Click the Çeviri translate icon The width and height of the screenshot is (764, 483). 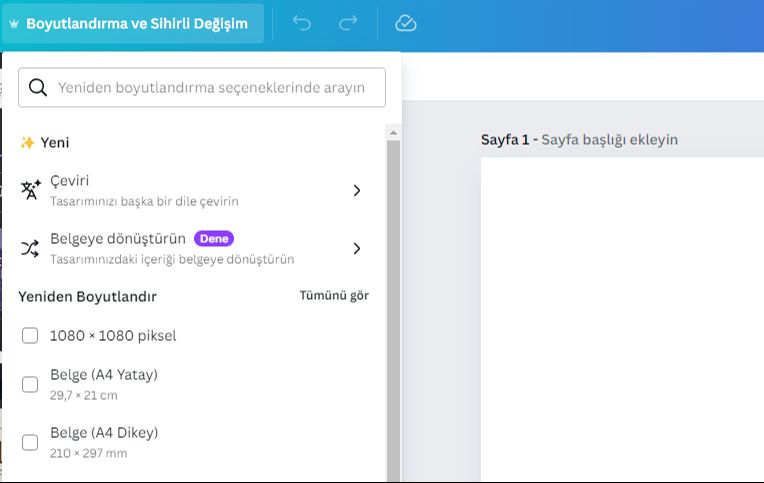tap(31, 190)
